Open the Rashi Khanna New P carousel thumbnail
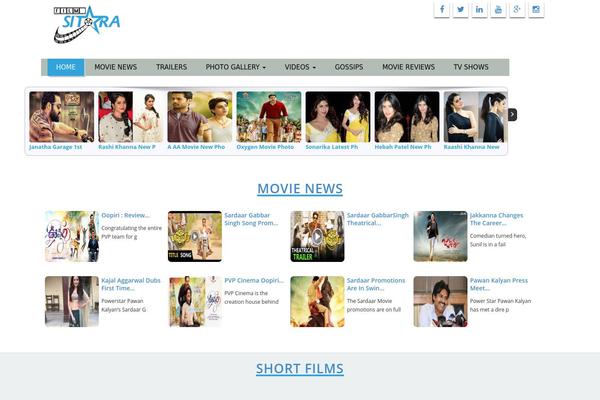Viewport: 600px width, 400px height. pyautogui.click(x=130, y=117)
